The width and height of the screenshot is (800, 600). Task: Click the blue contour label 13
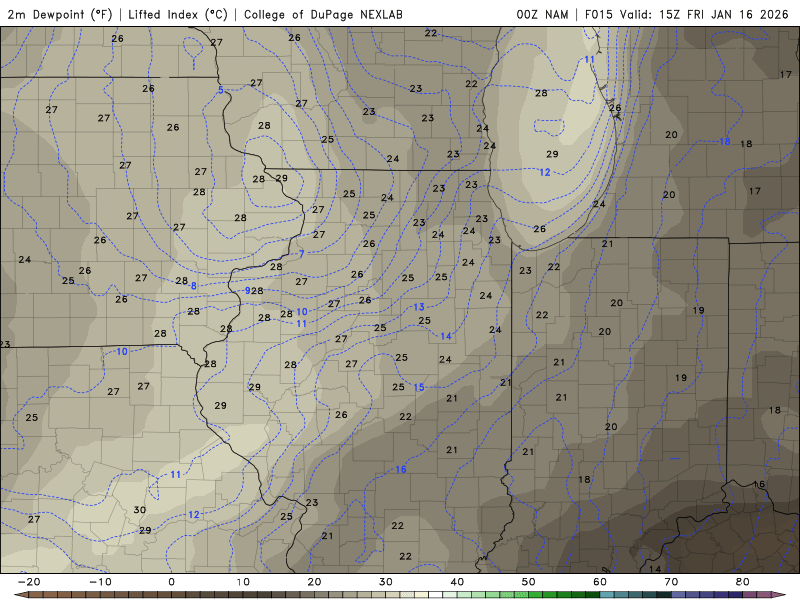point(419,307)
